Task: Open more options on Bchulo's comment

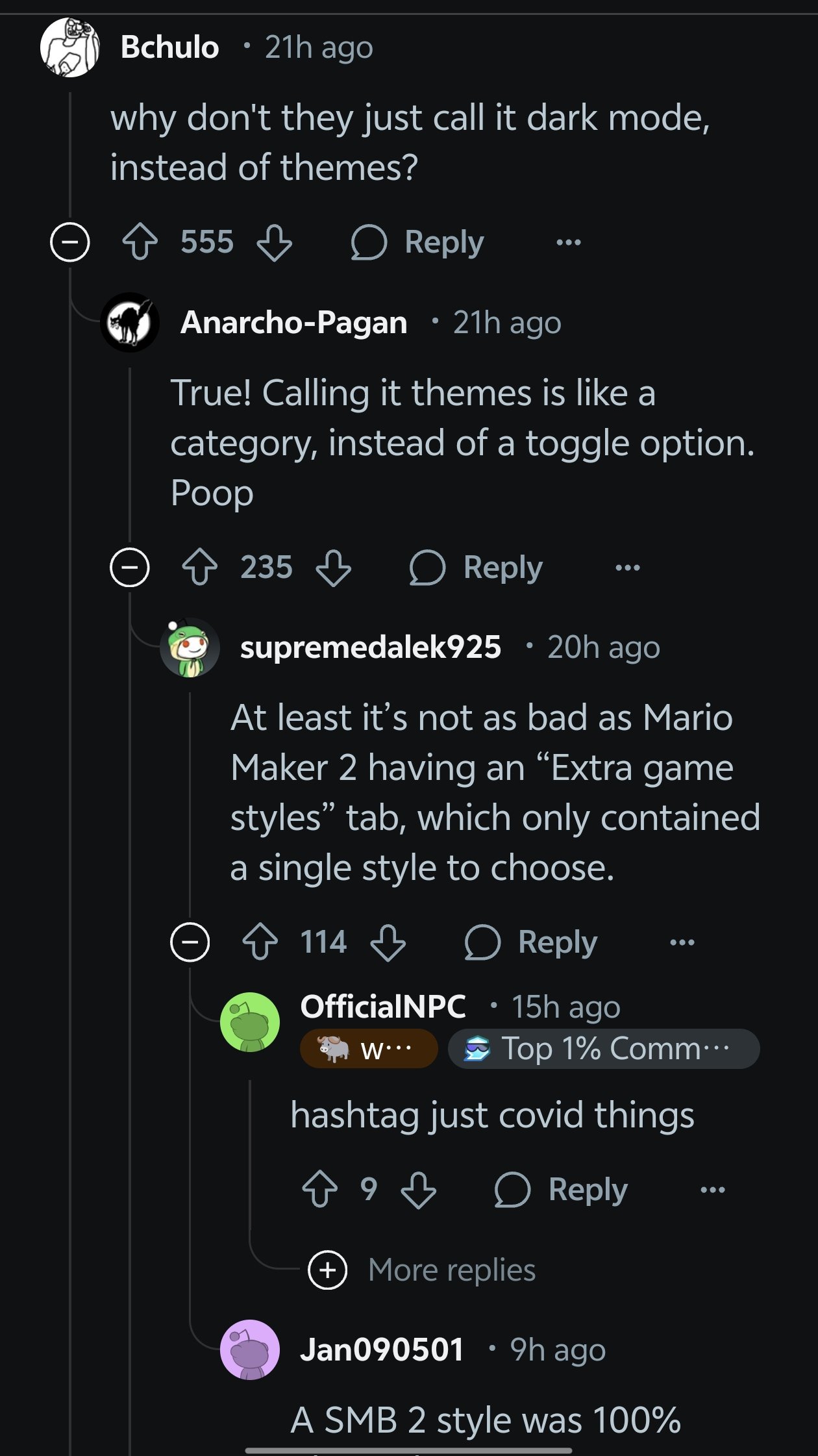Action: click(x=569, y=242)
